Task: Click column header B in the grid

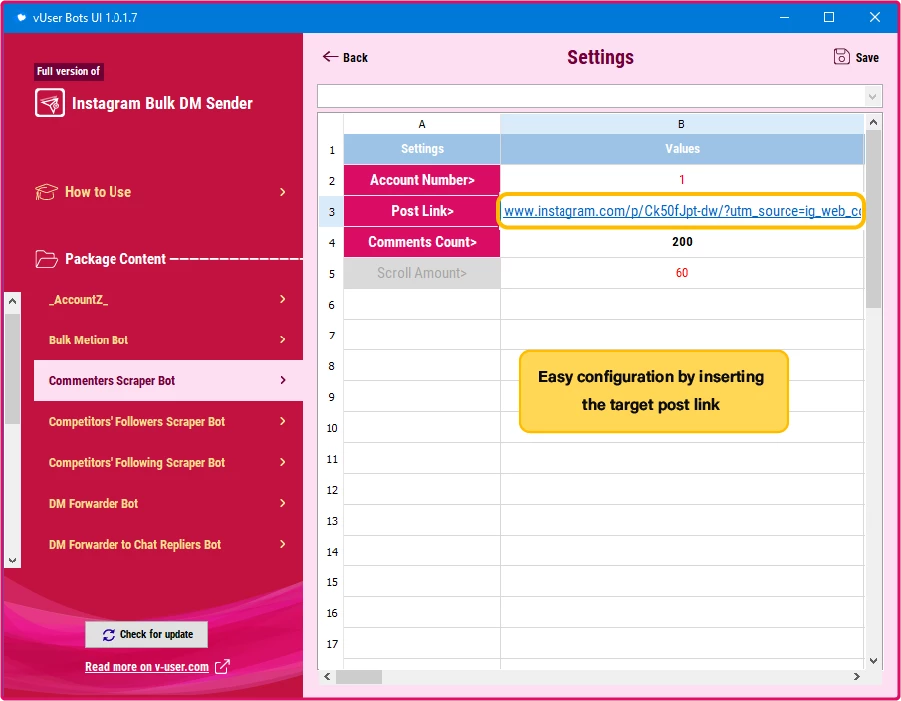Action: point(681,124)
